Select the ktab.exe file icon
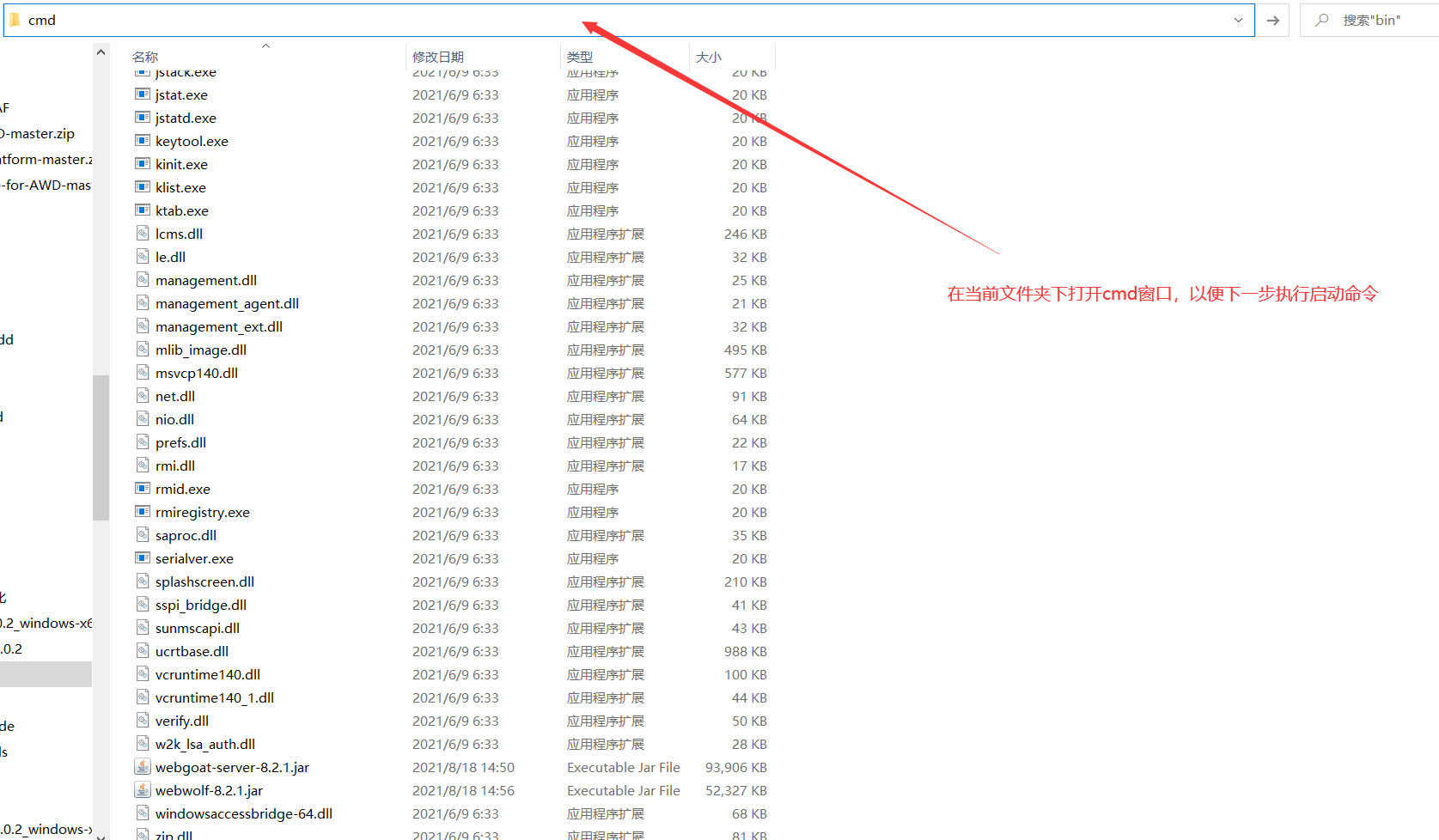The width and height of the screenshot is (1439, 840). (143, 210)
